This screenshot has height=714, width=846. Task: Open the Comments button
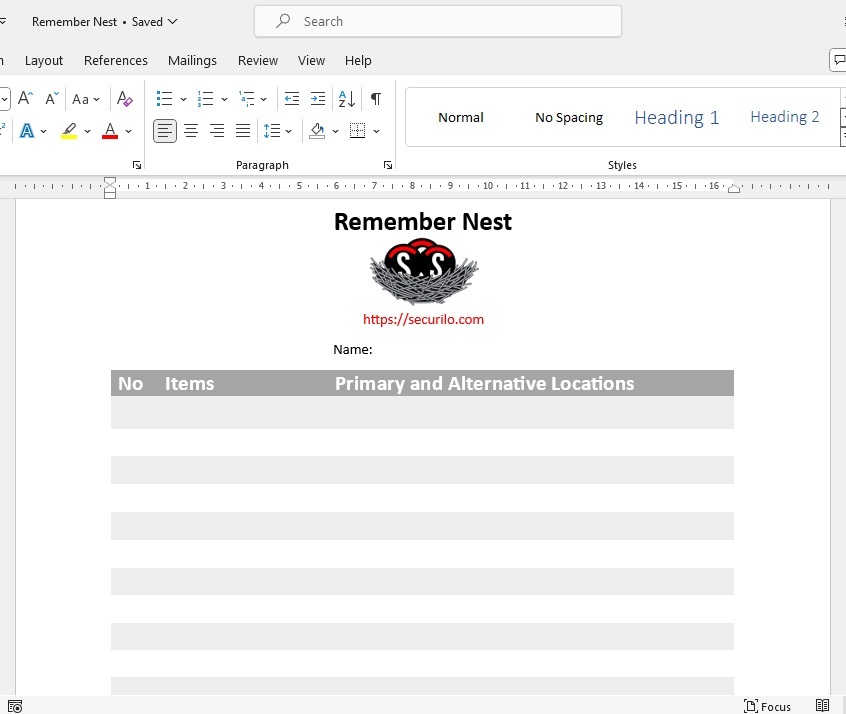838,60
